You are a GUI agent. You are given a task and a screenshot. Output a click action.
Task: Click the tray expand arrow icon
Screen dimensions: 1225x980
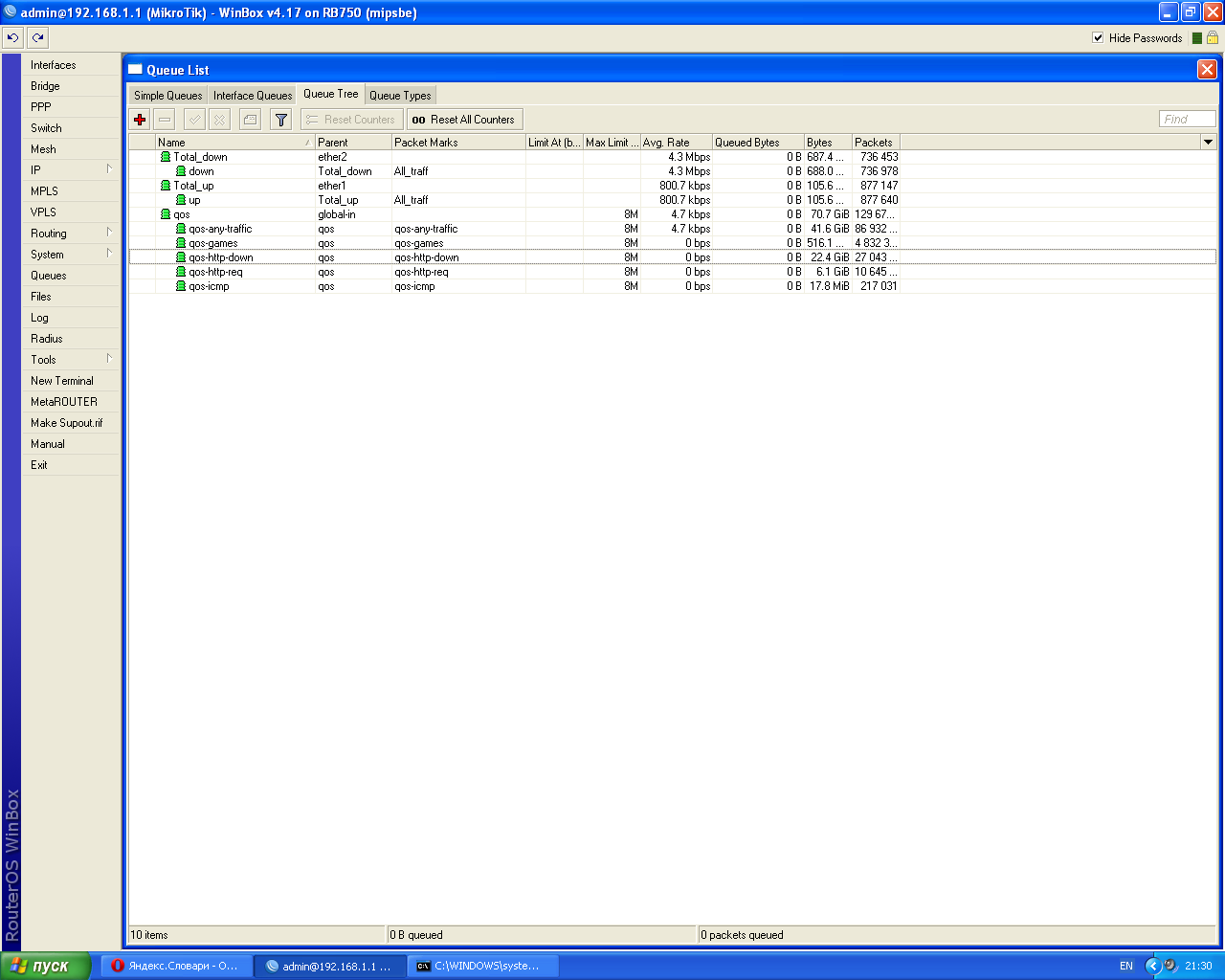1153,966
